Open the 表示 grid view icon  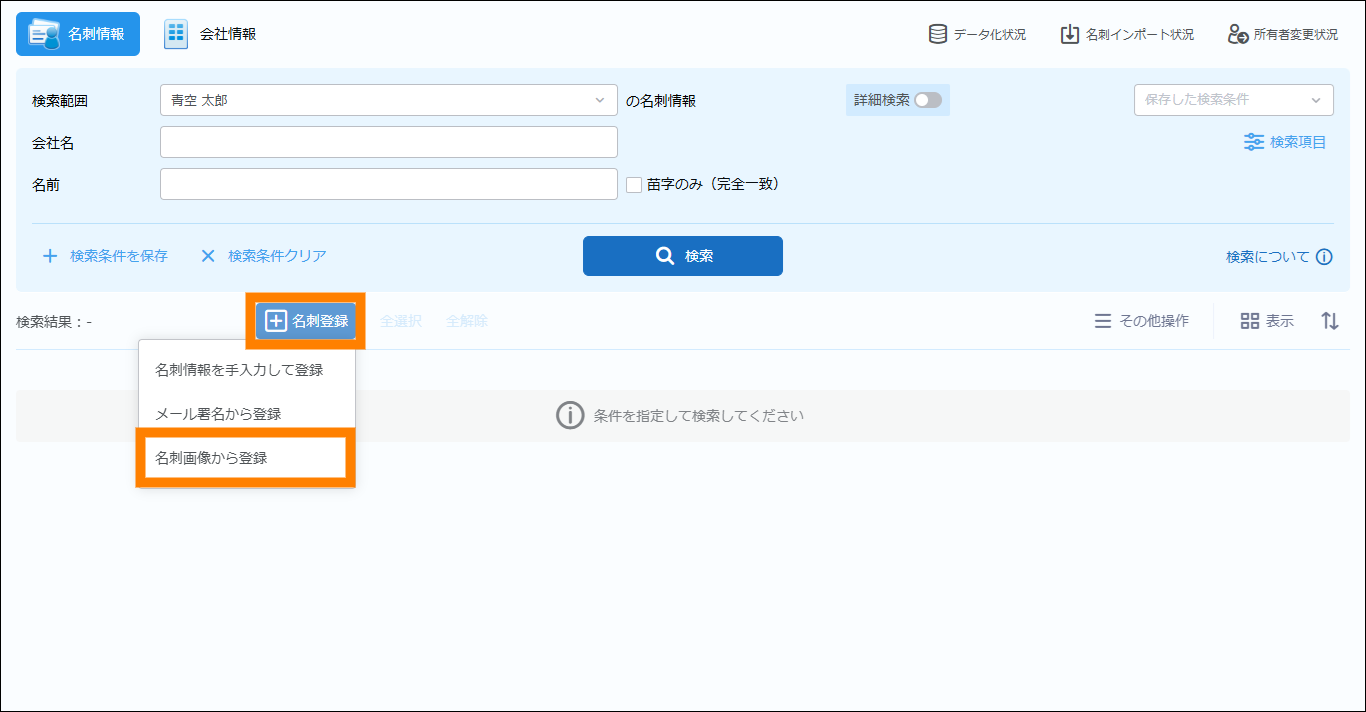[x=1249, y=321]
